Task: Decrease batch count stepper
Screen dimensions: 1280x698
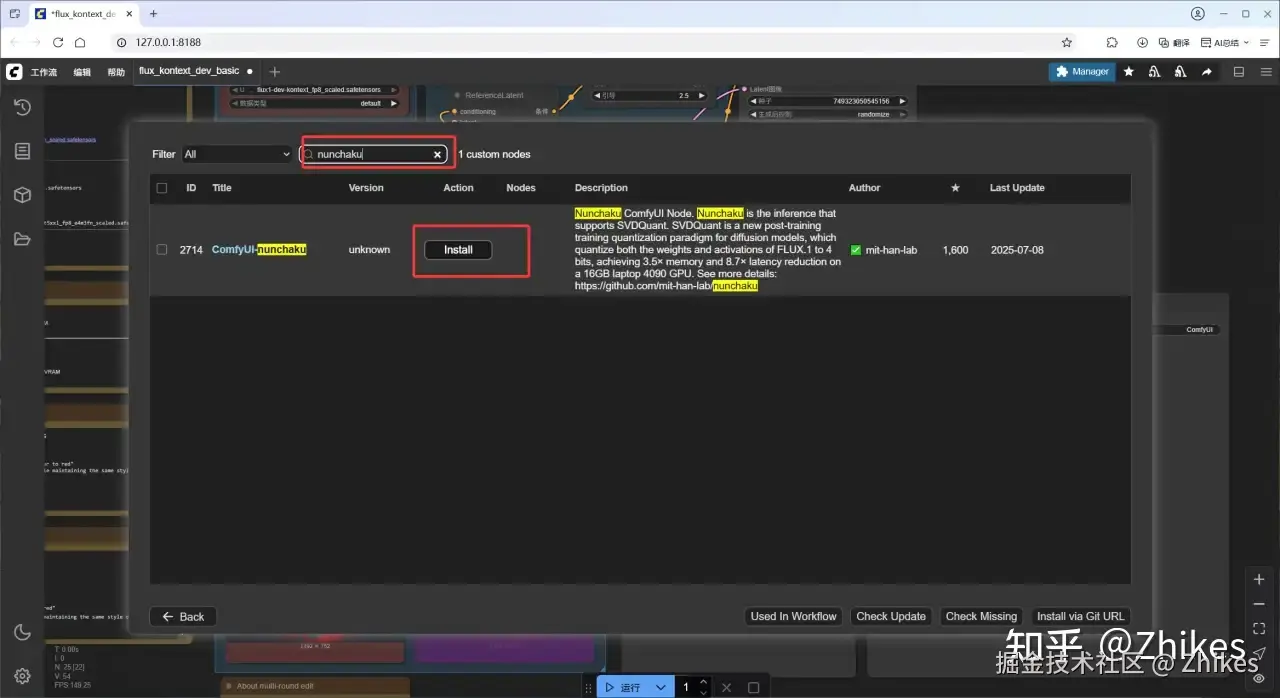Action: click(703, 692)
